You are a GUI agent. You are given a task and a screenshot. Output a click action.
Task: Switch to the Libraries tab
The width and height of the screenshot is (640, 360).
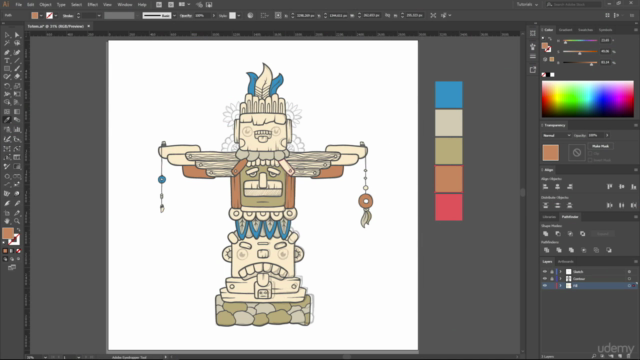549,217
